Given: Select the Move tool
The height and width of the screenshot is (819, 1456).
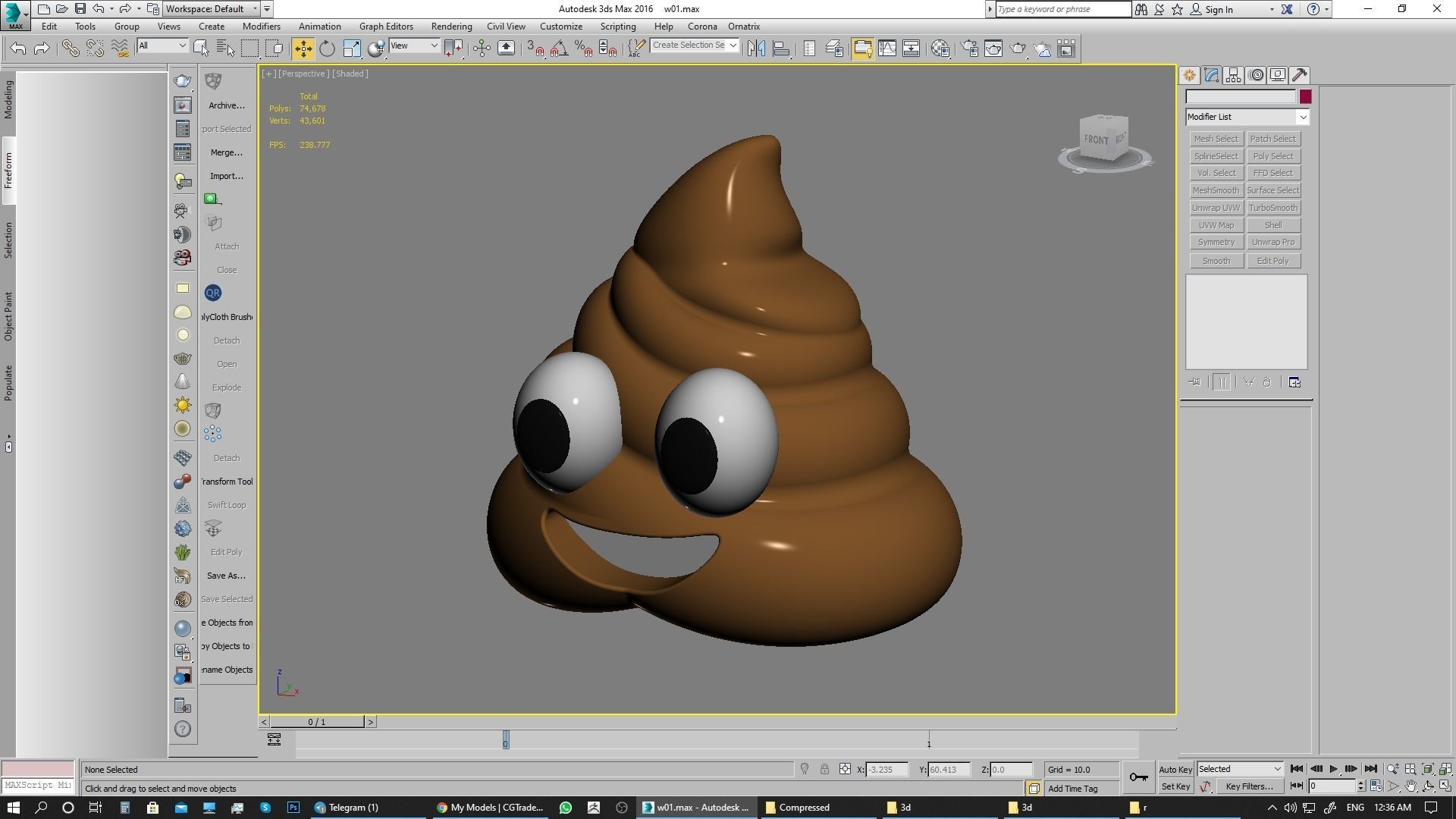Looking at the screenshot, I should pyautogui.click(x=303, y=49).
